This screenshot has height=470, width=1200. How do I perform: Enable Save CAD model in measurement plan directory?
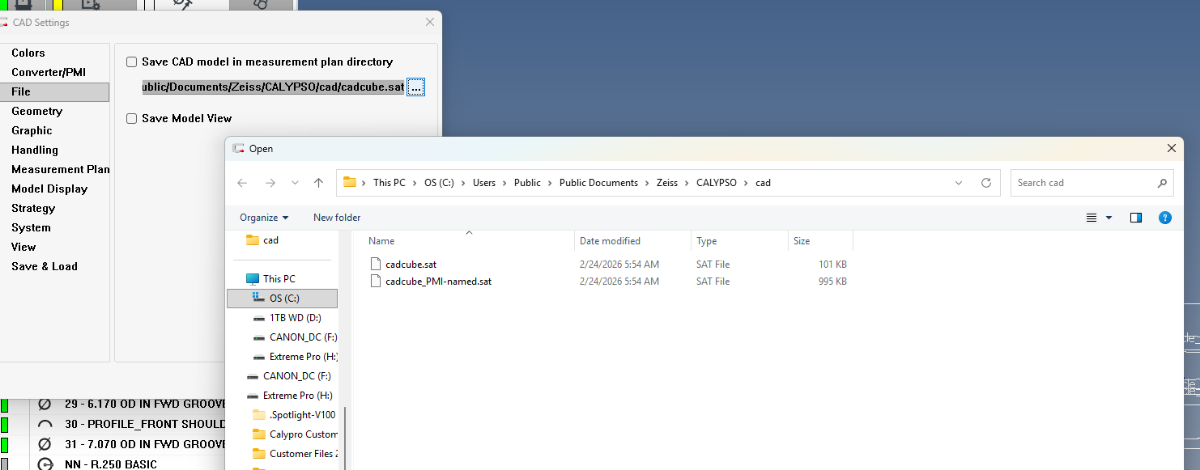coord(131,62)
